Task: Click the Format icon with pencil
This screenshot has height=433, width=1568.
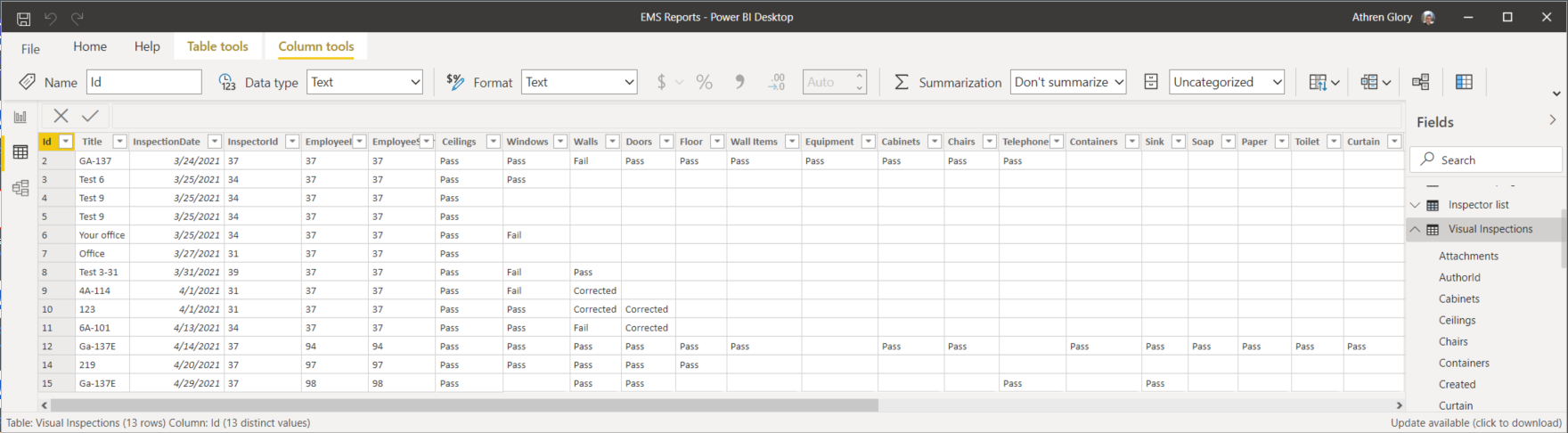Action: coord(455,82)
